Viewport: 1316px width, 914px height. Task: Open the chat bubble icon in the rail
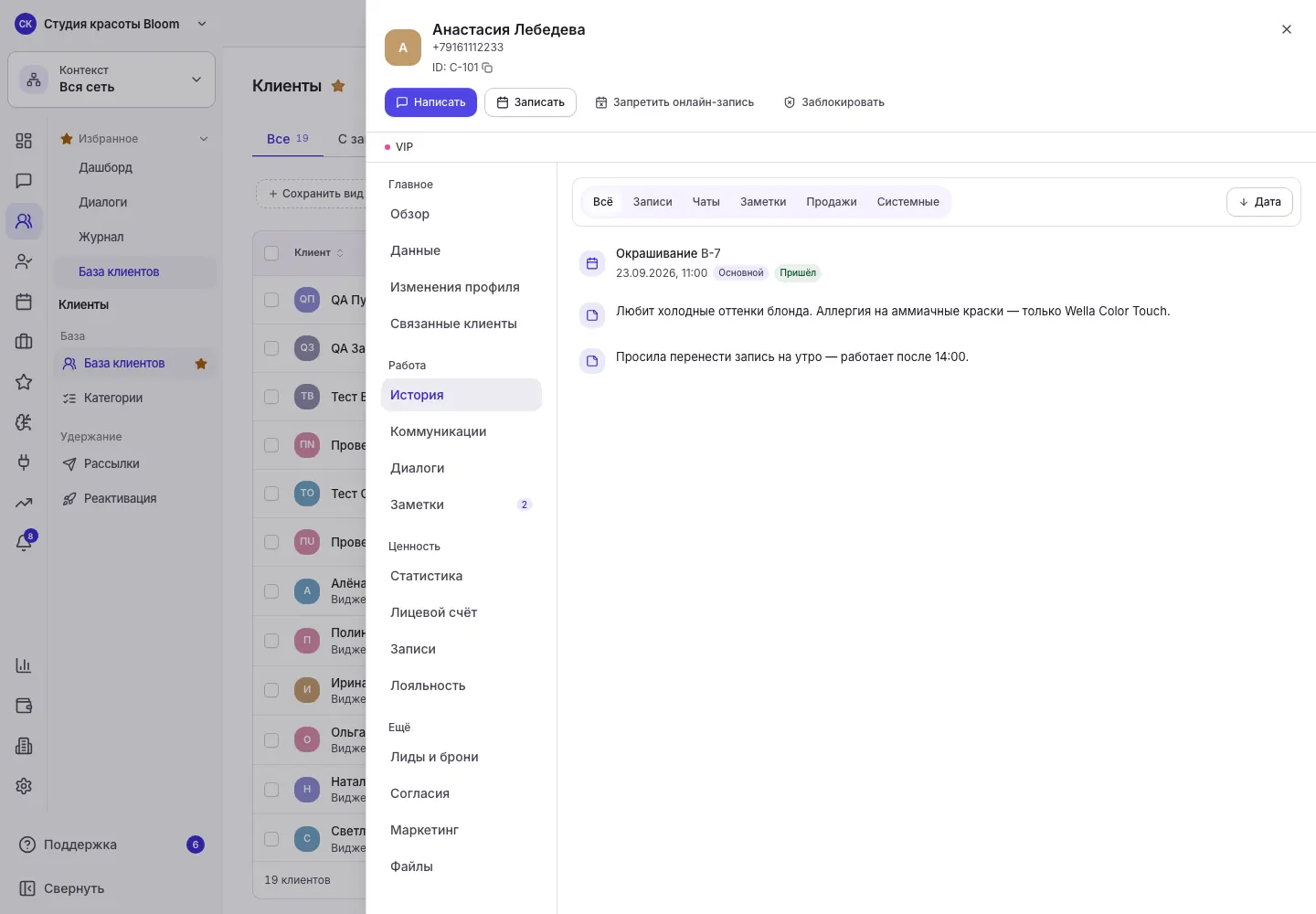(24, 181)
